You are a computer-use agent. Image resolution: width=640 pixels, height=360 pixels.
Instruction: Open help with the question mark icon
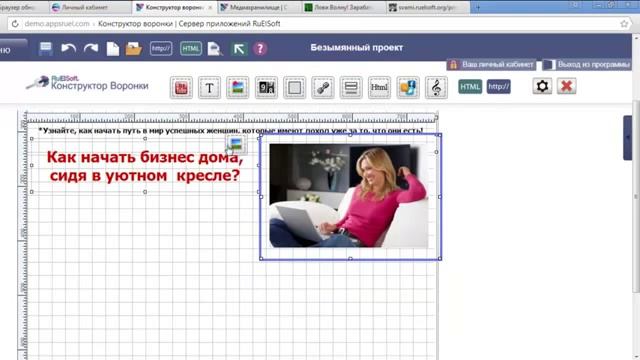click(x=260, y=49)
